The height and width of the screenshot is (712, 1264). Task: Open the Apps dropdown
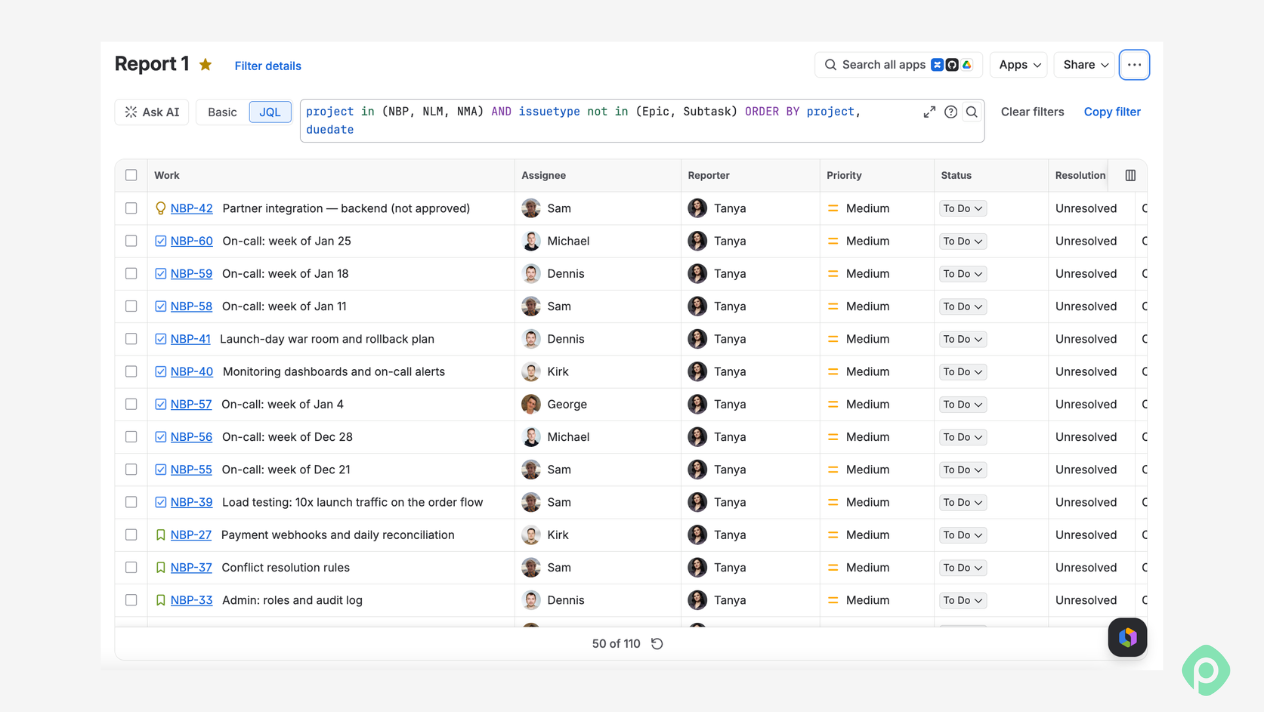tap(1019, 65)
